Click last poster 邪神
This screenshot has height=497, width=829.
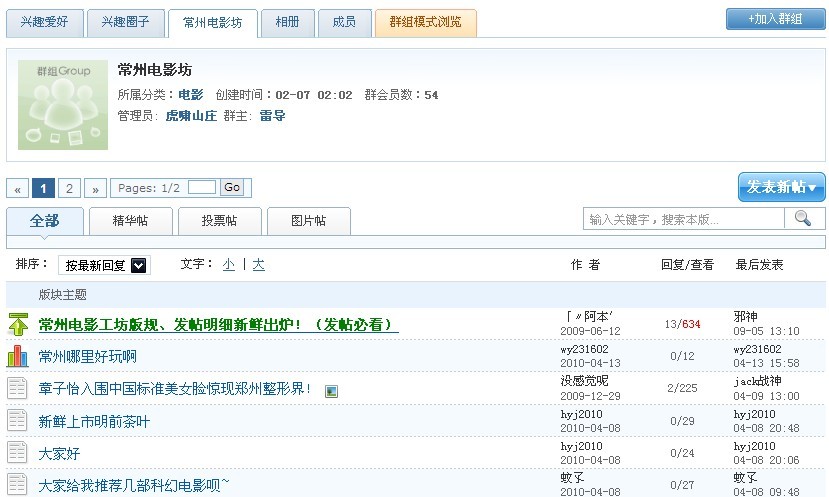point(745,317)
